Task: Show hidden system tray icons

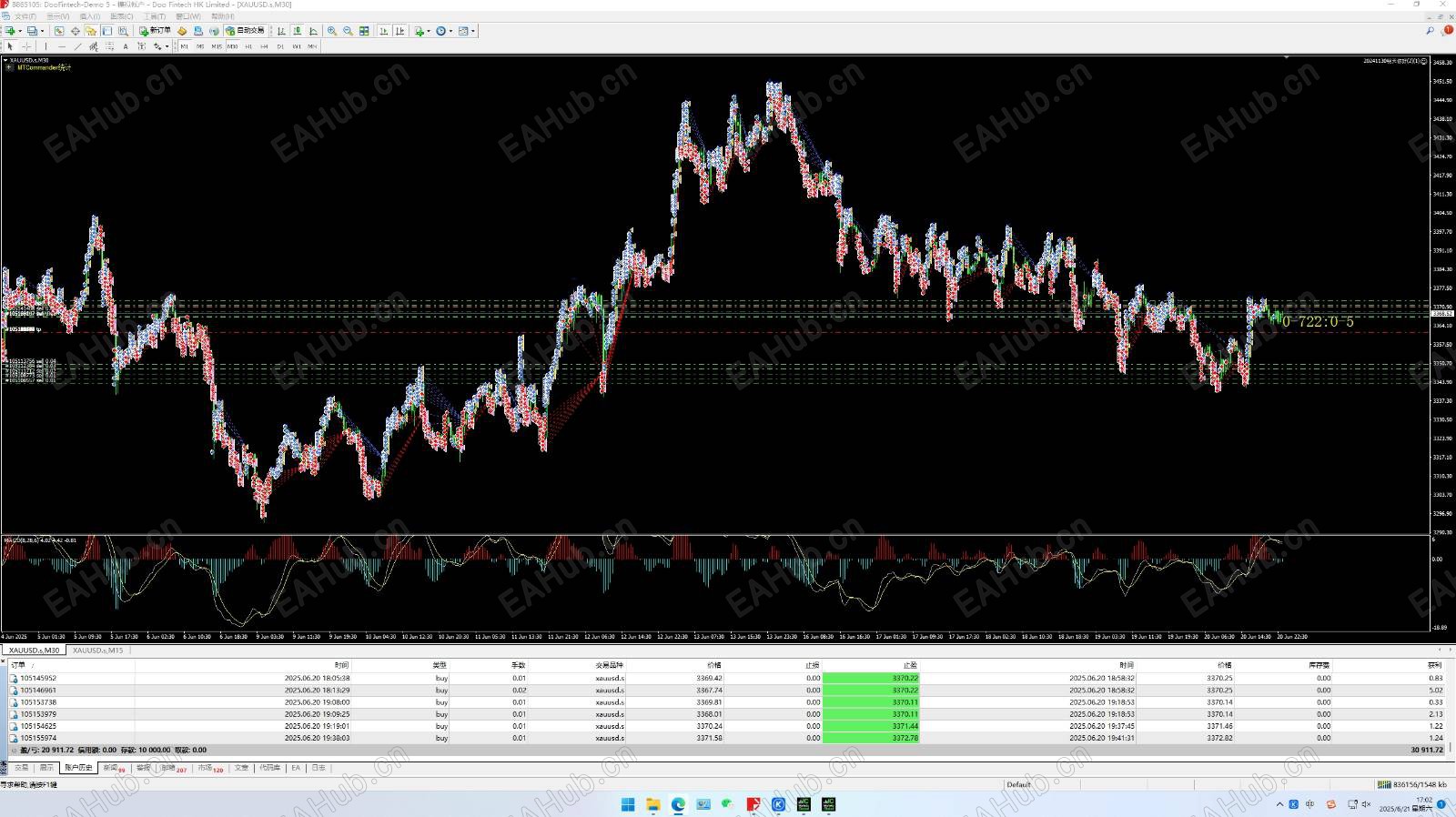Action: coord(1279,804)
